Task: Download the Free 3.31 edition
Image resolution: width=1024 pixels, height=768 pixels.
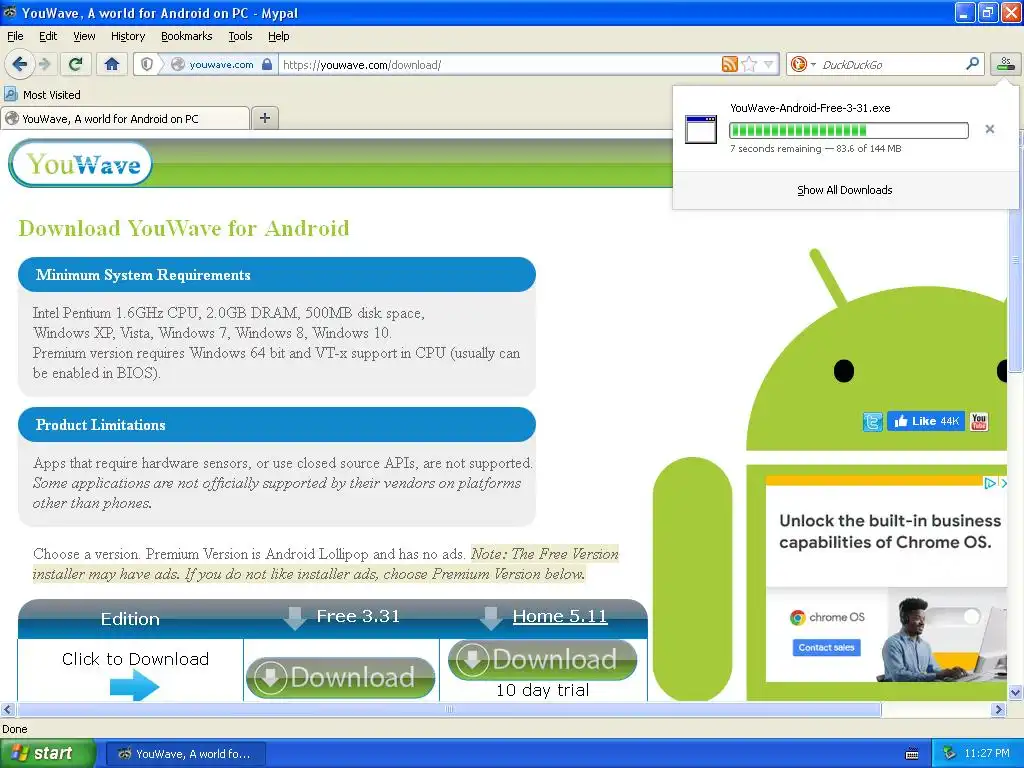Action: pos(340,677)
